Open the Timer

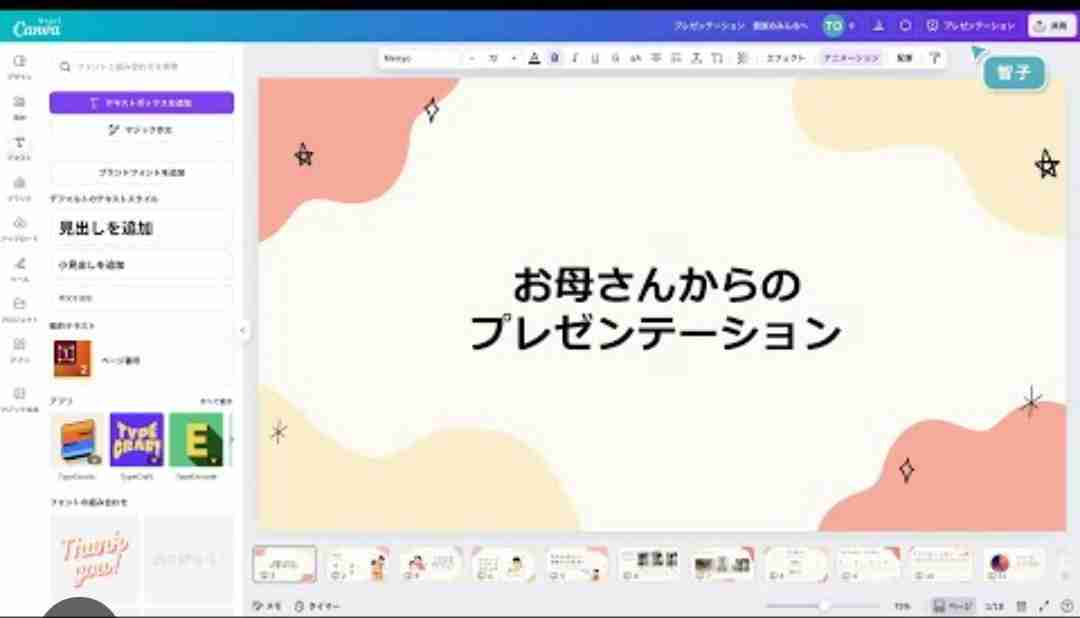317,606
